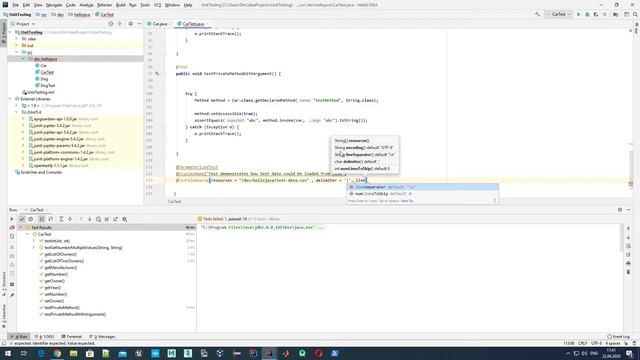Choose lineSeparator completion suggestion
The width and height of the screenshot is (640, 360).
422,187
